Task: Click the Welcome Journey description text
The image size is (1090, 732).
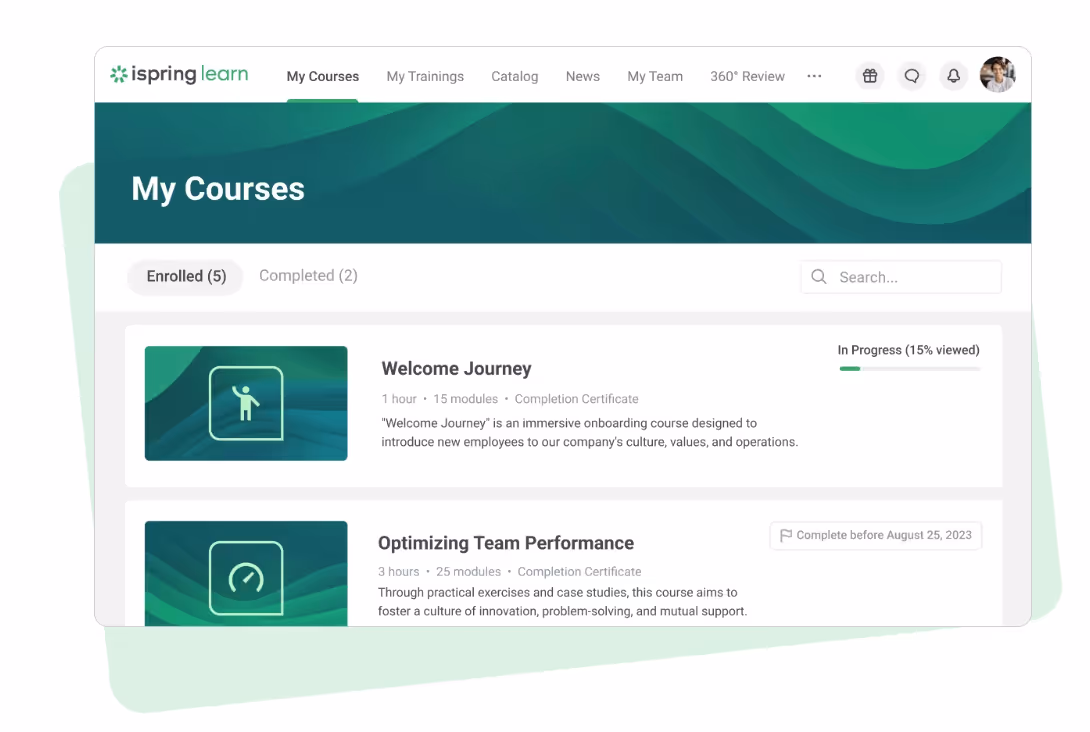Action: [x=589, y=432]
